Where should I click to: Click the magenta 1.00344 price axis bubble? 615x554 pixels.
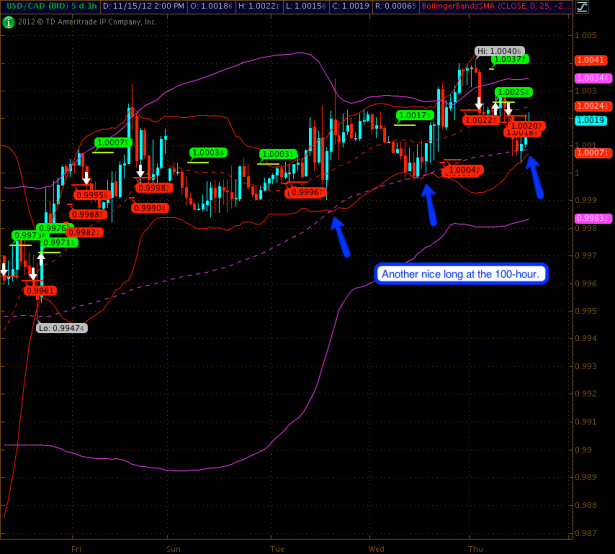tap(593, 78)
